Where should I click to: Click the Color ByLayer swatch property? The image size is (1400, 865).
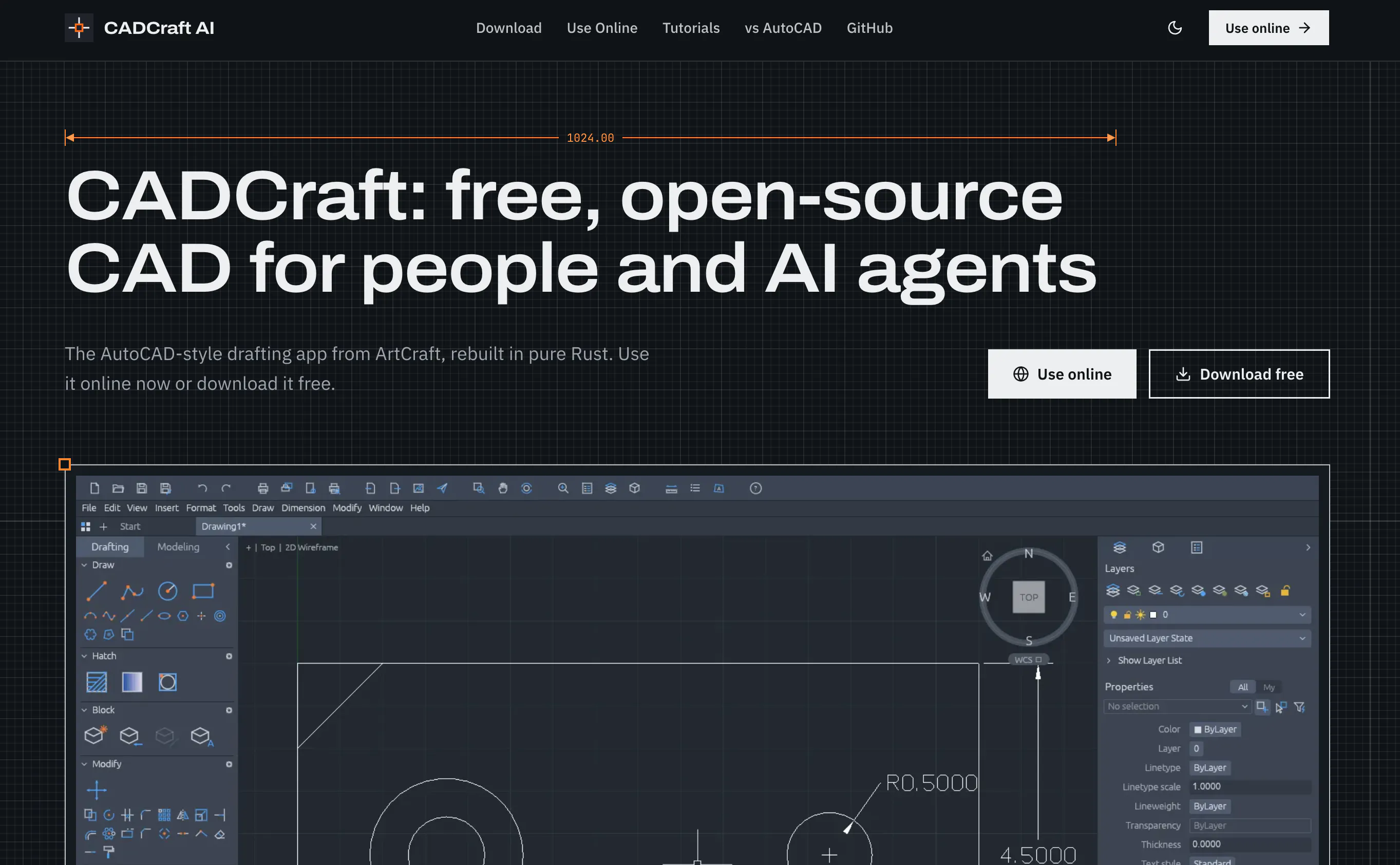(x=1215, y=729)
